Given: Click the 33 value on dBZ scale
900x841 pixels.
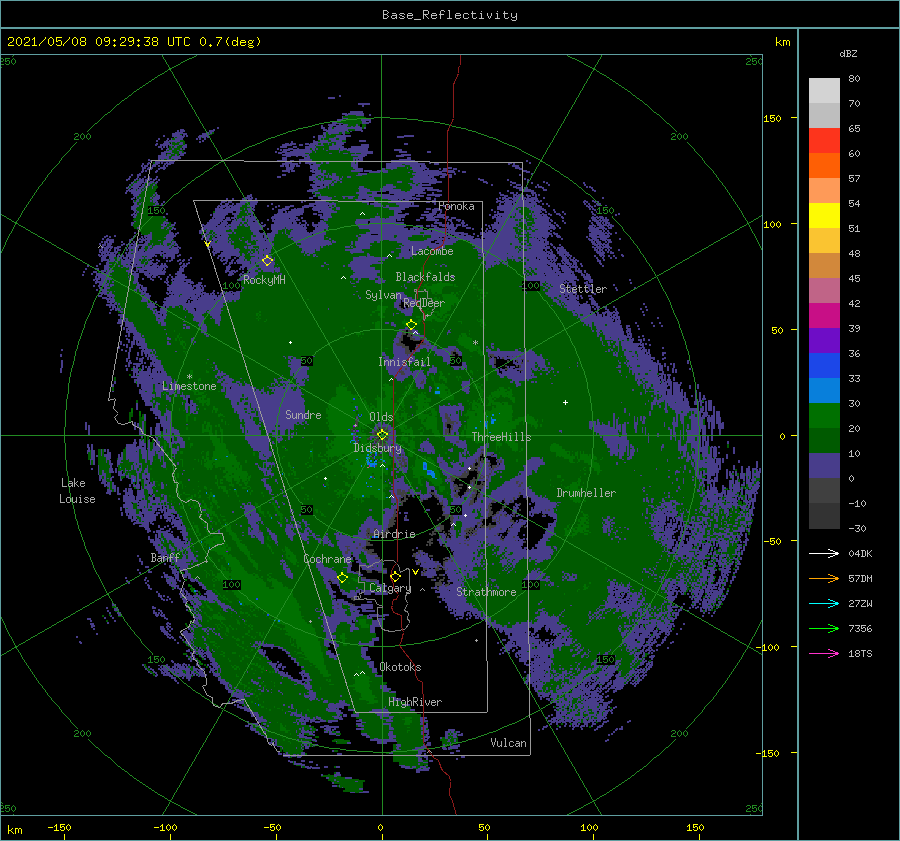Looking at the screenshot, I should (x=854, y=378).
